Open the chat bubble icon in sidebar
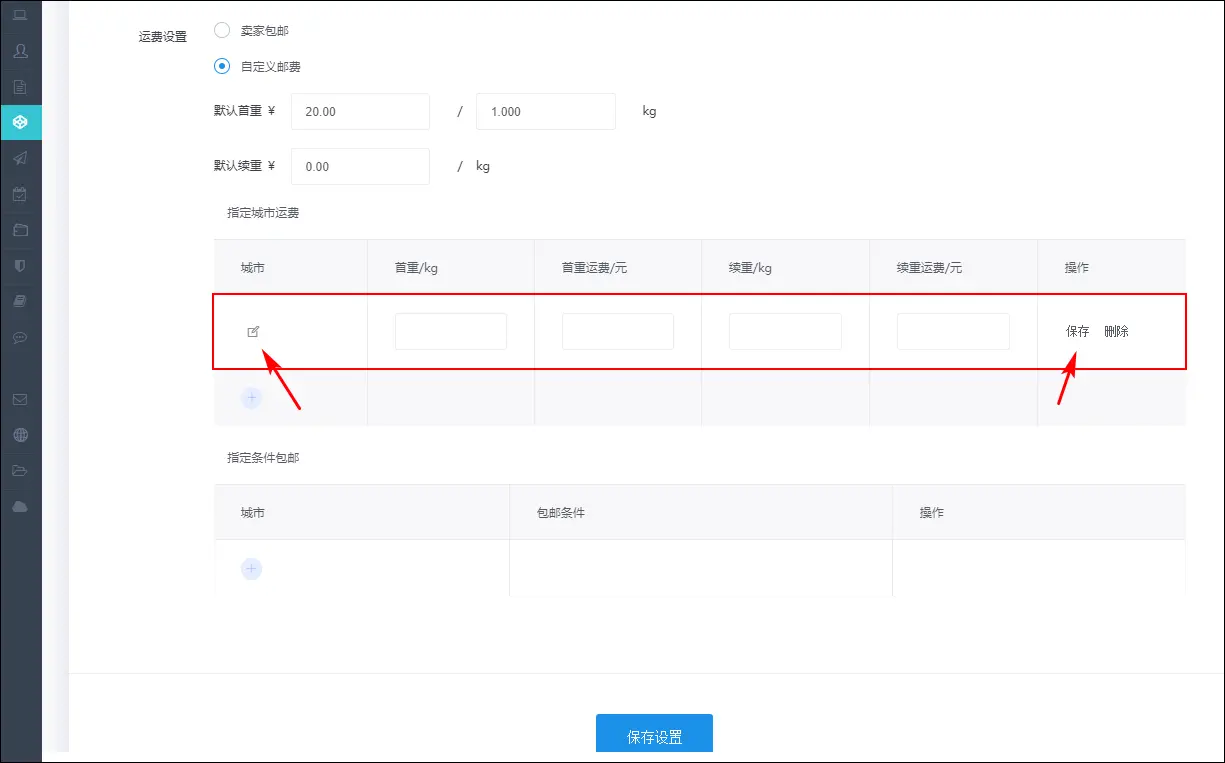Screen dimensions: 1225x763 (x=20, y=338)
